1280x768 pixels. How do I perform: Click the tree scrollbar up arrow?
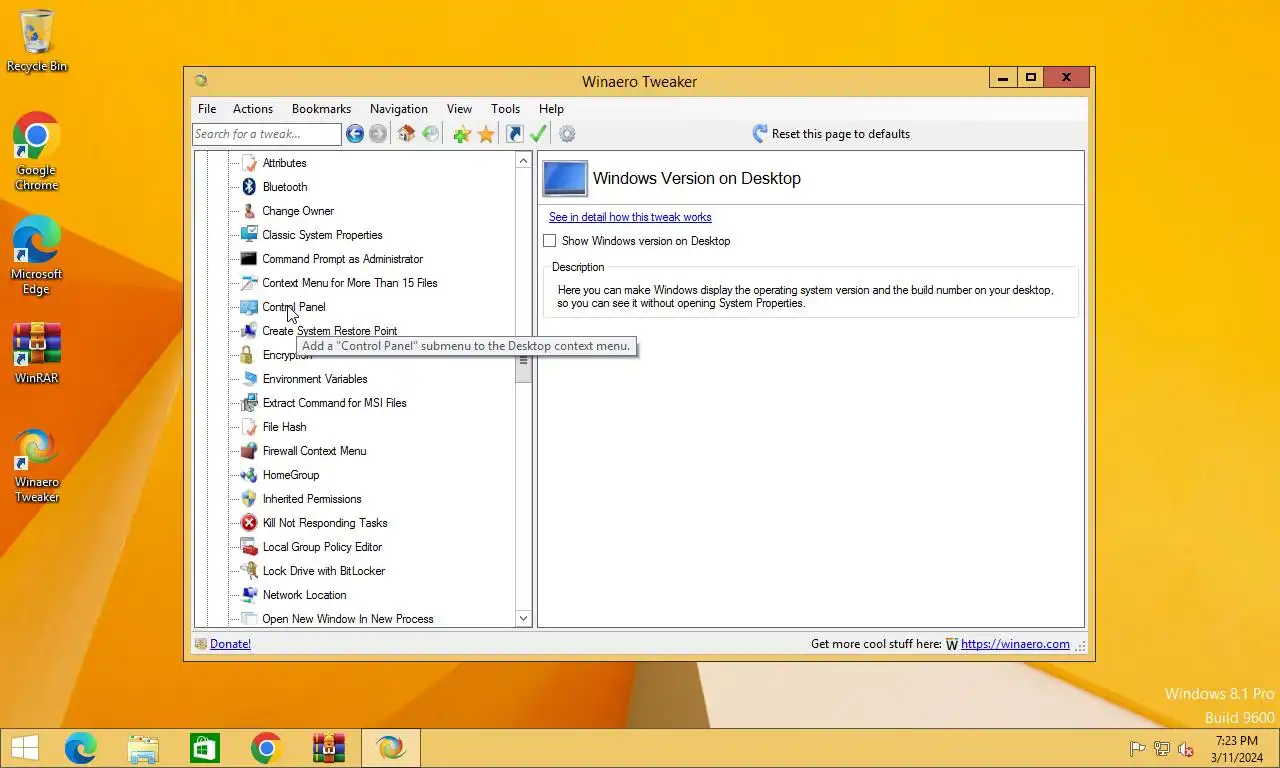(523, 160)
